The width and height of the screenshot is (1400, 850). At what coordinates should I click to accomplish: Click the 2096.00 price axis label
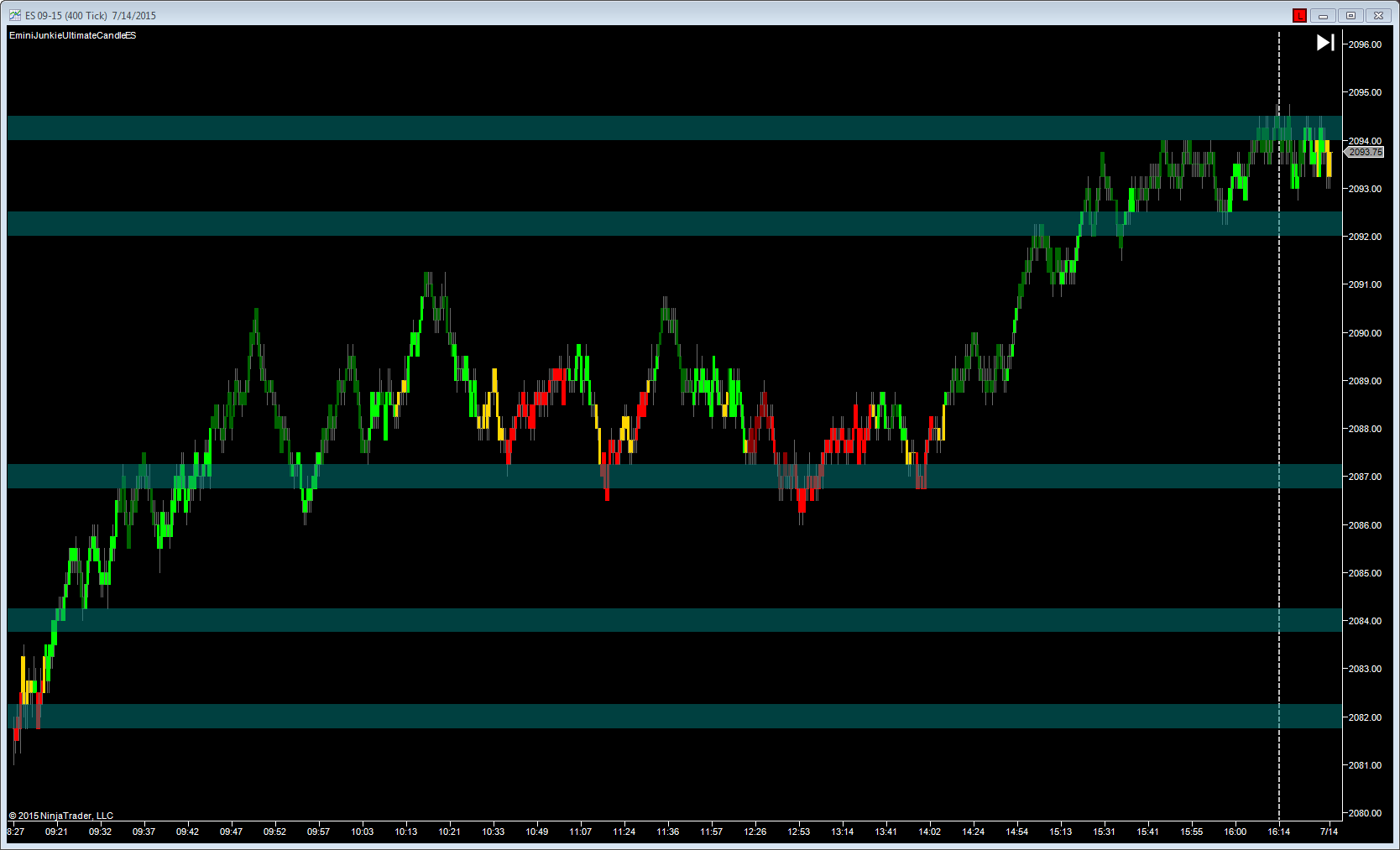click(1365, 44)
